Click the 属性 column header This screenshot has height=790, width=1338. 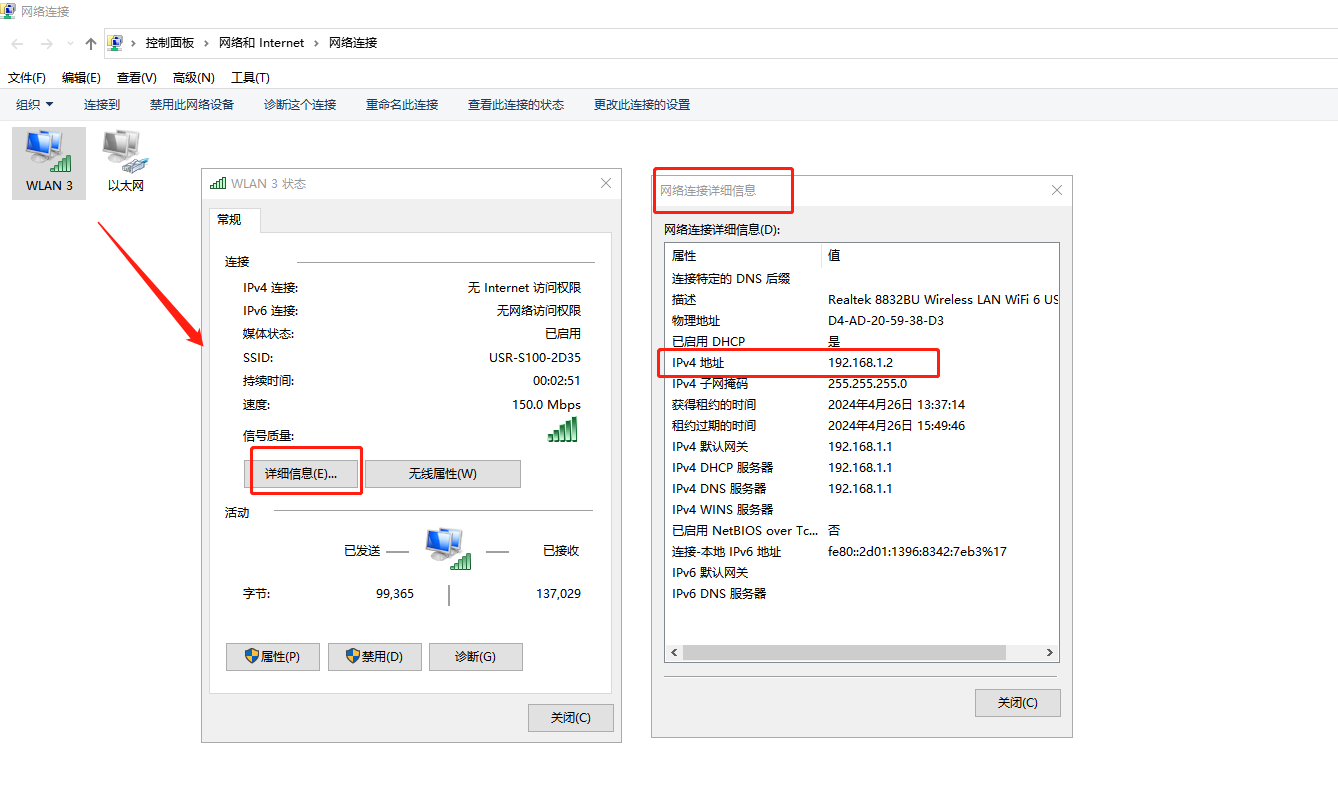[743, 256]
